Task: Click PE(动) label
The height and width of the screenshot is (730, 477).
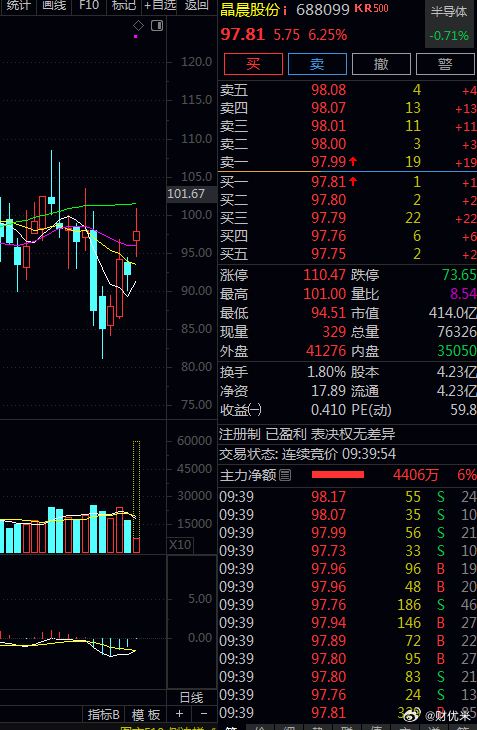Action: click(371, 410)
